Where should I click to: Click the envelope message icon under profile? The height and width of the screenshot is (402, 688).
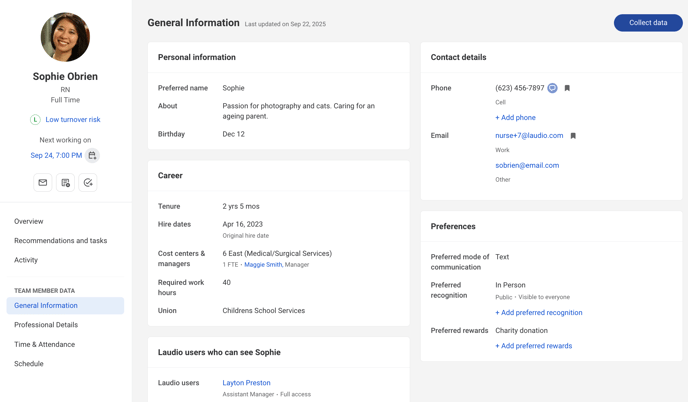click(x=43, y=183)
